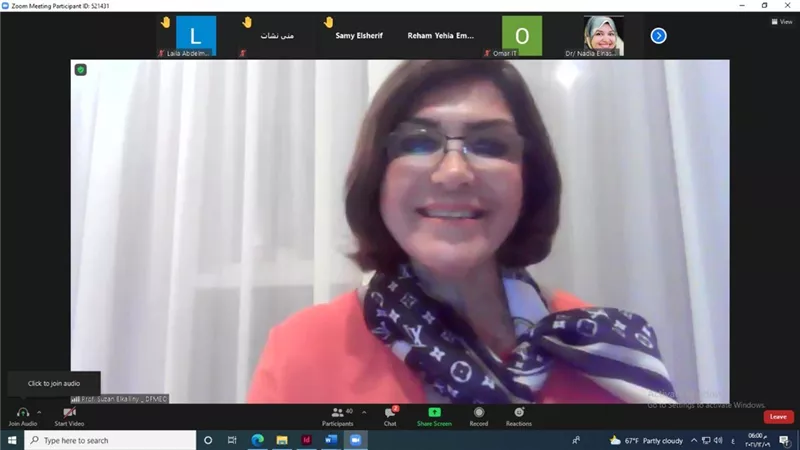Screen dimensions: 800x450
Task: Open the Windows Start menu
Action: (12, 440)
